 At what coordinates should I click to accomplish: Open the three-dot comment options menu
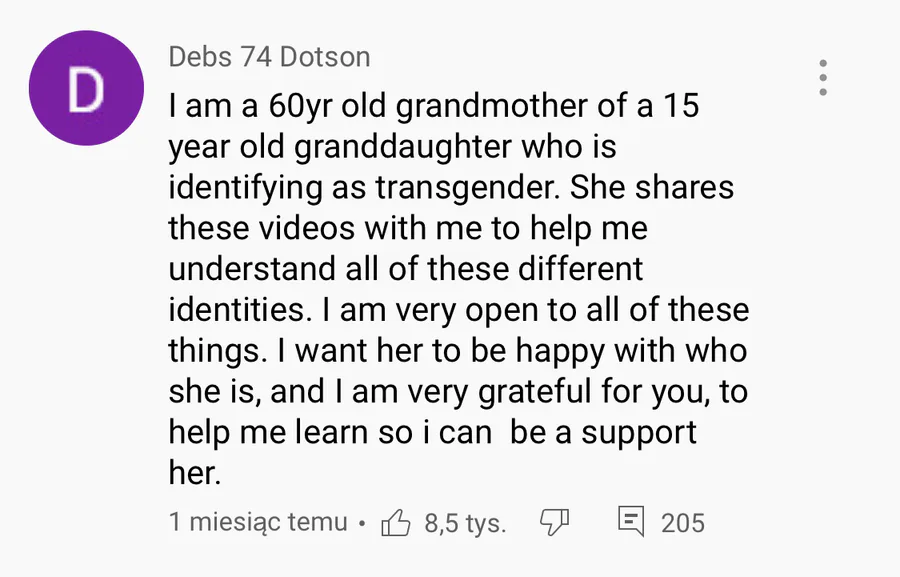click(823, 77)
